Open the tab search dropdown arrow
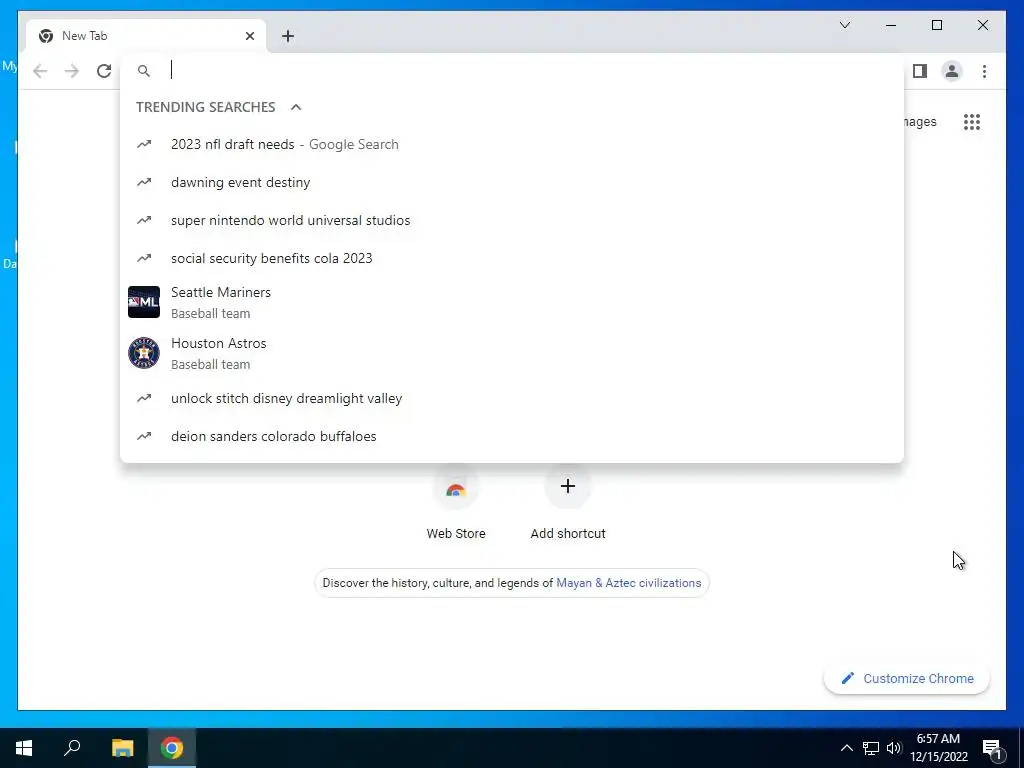 pyautogui.click(x=845, y=25)
